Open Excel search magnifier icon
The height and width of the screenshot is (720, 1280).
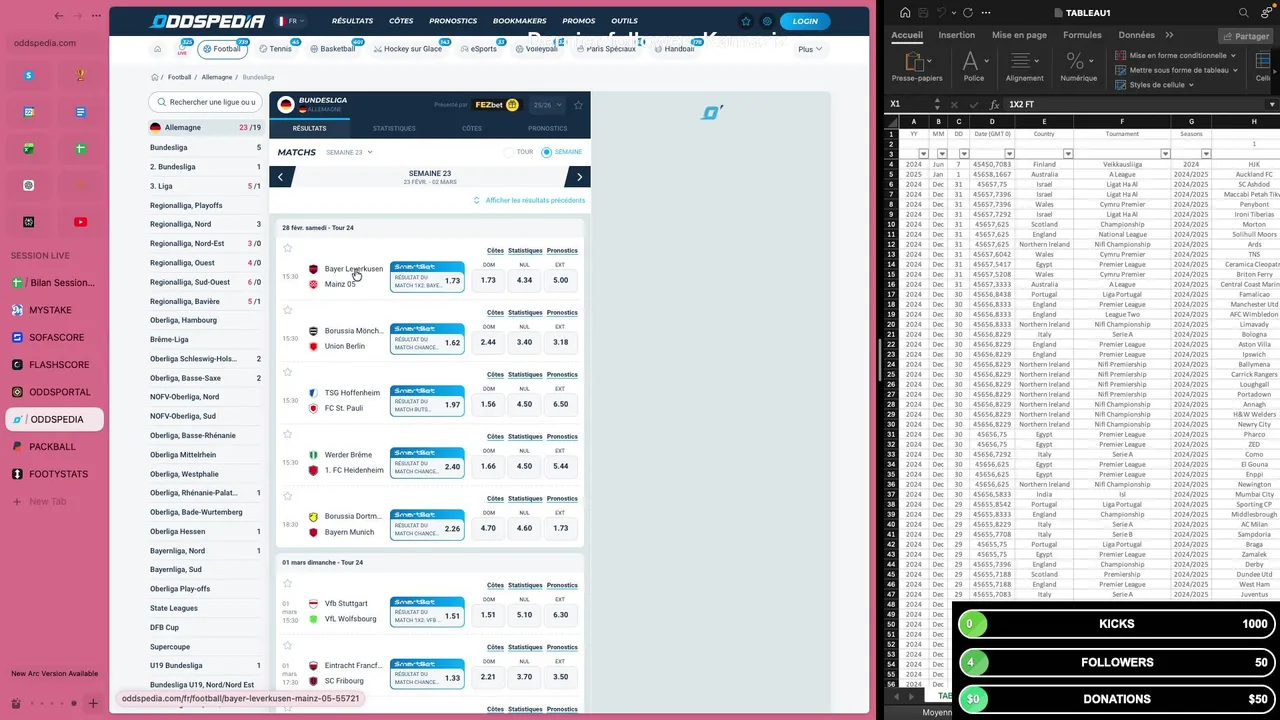[1244, 13]
